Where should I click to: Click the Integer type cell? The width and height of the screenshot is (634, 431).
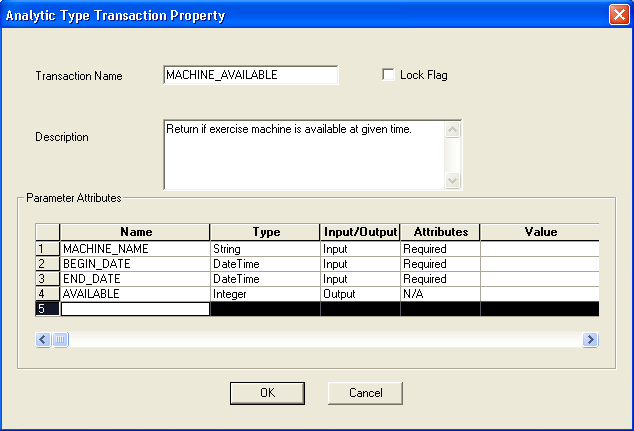265,294
